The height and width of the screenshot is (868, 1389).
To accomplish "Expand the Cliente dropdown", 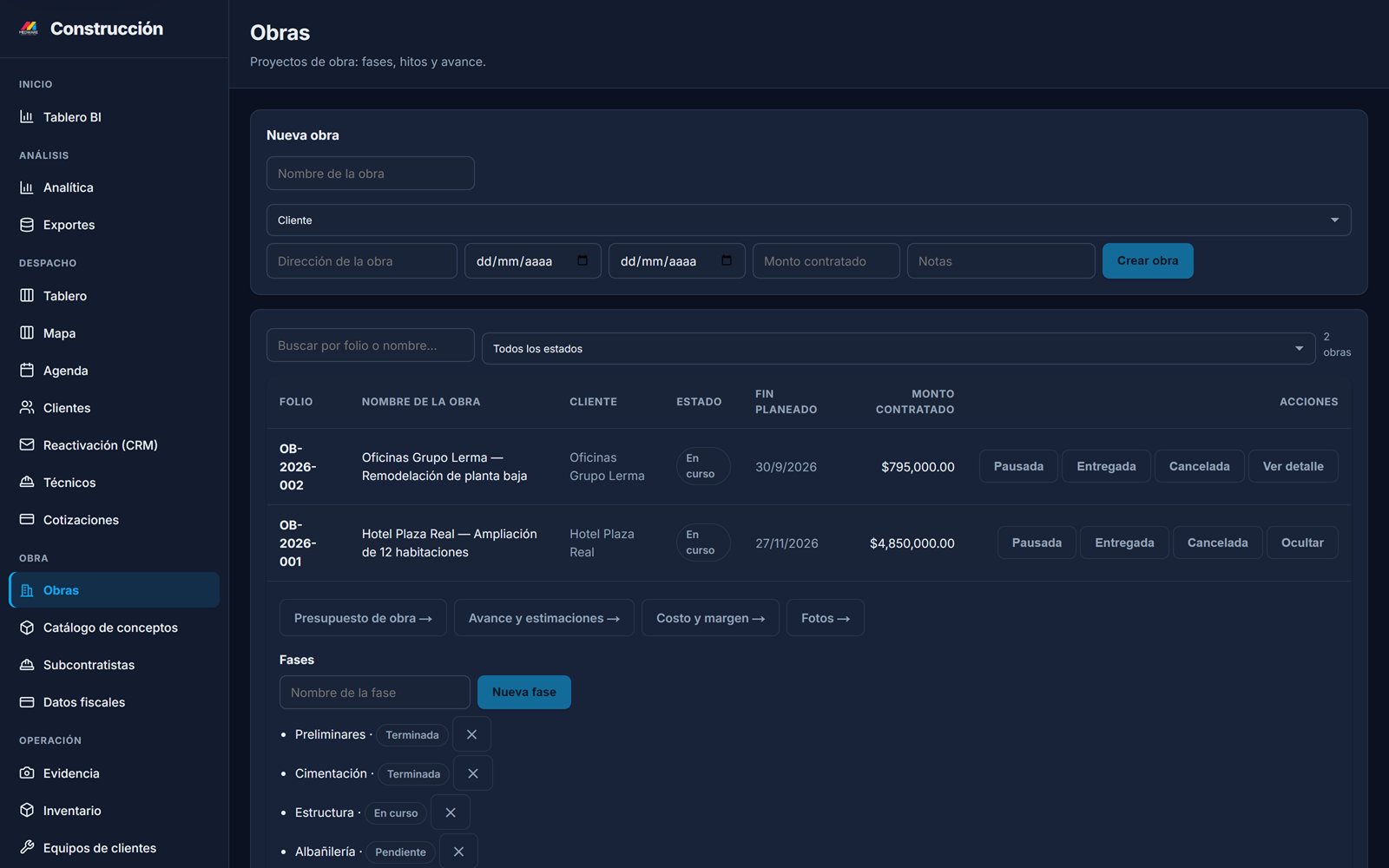I will point(808,220).
